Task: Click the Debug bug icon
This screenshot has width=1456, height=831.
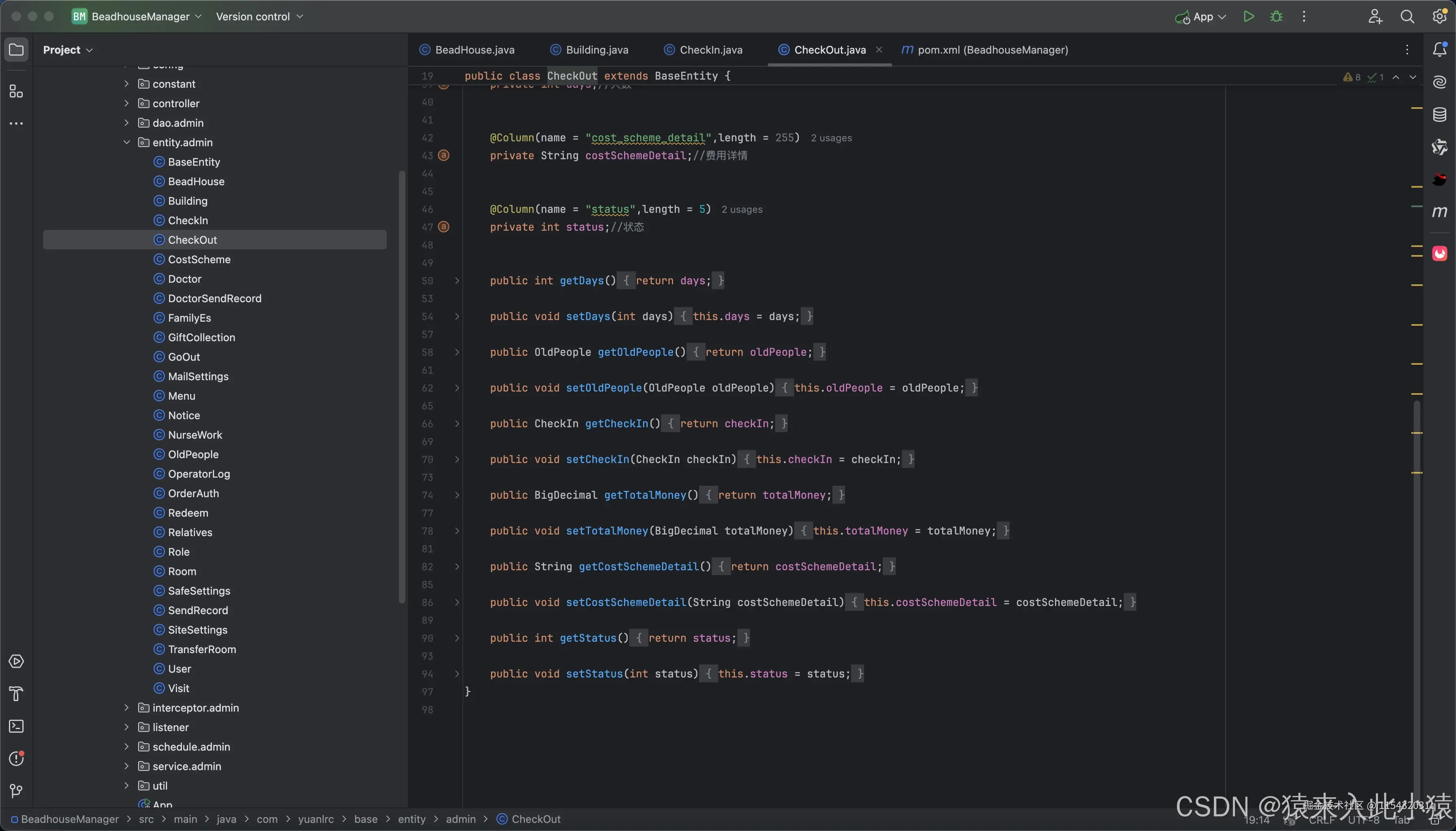Action: [x=1276, y=17]
